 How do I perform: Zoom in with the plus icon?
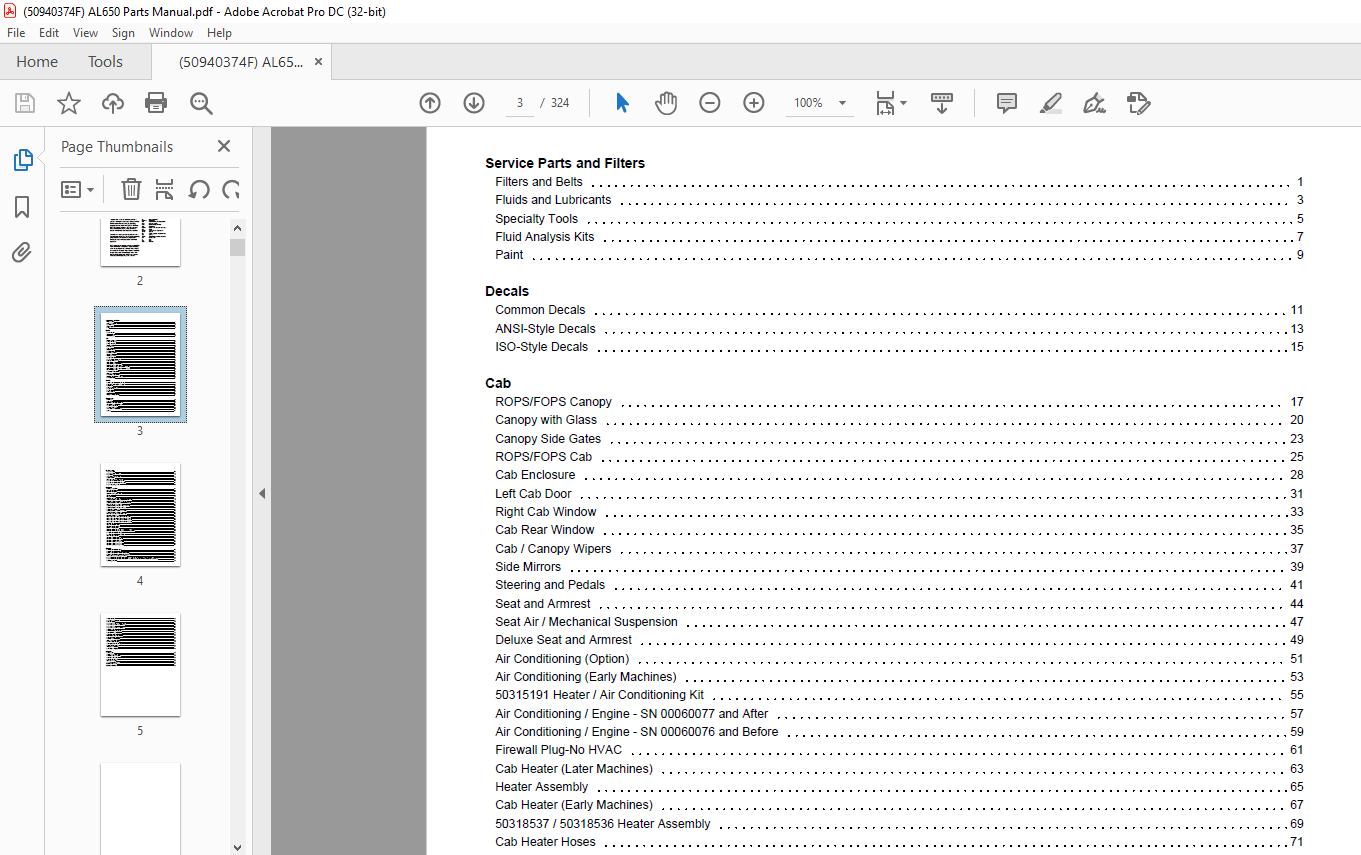(754, 103)
